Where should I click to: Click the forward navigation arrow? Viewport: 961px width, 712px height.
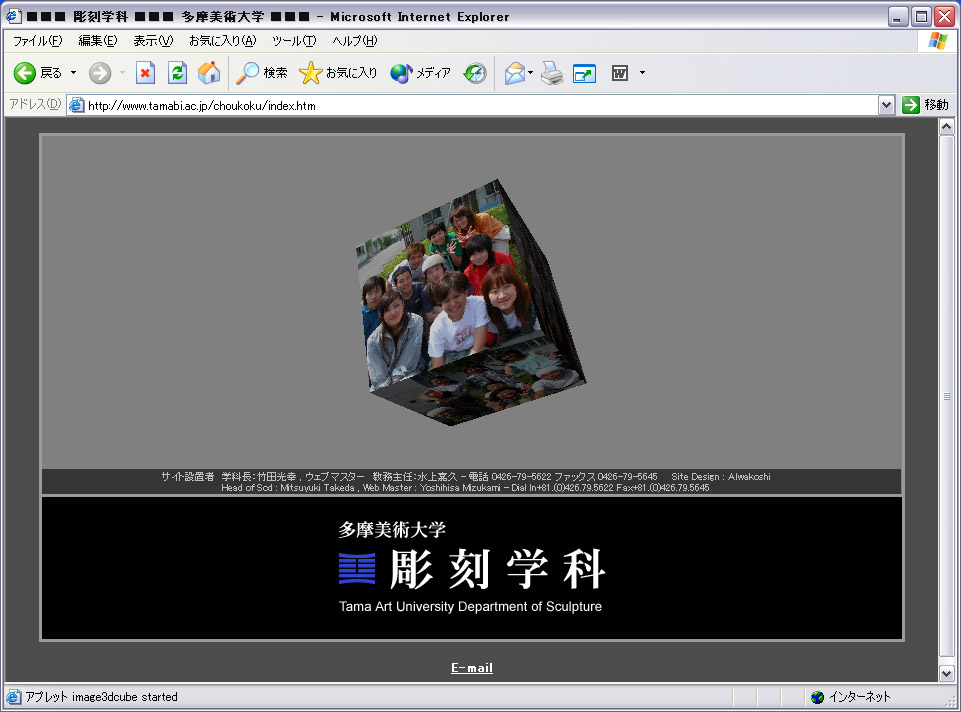100,73
